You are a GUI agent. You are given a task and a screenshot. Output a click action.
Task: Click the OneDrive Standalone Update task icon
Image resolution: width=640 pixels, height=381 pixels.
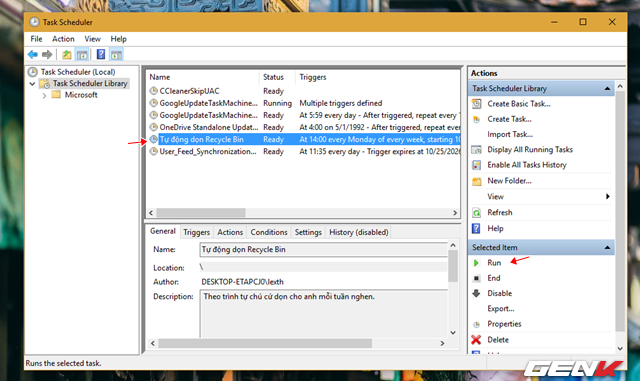coord(153,127)
